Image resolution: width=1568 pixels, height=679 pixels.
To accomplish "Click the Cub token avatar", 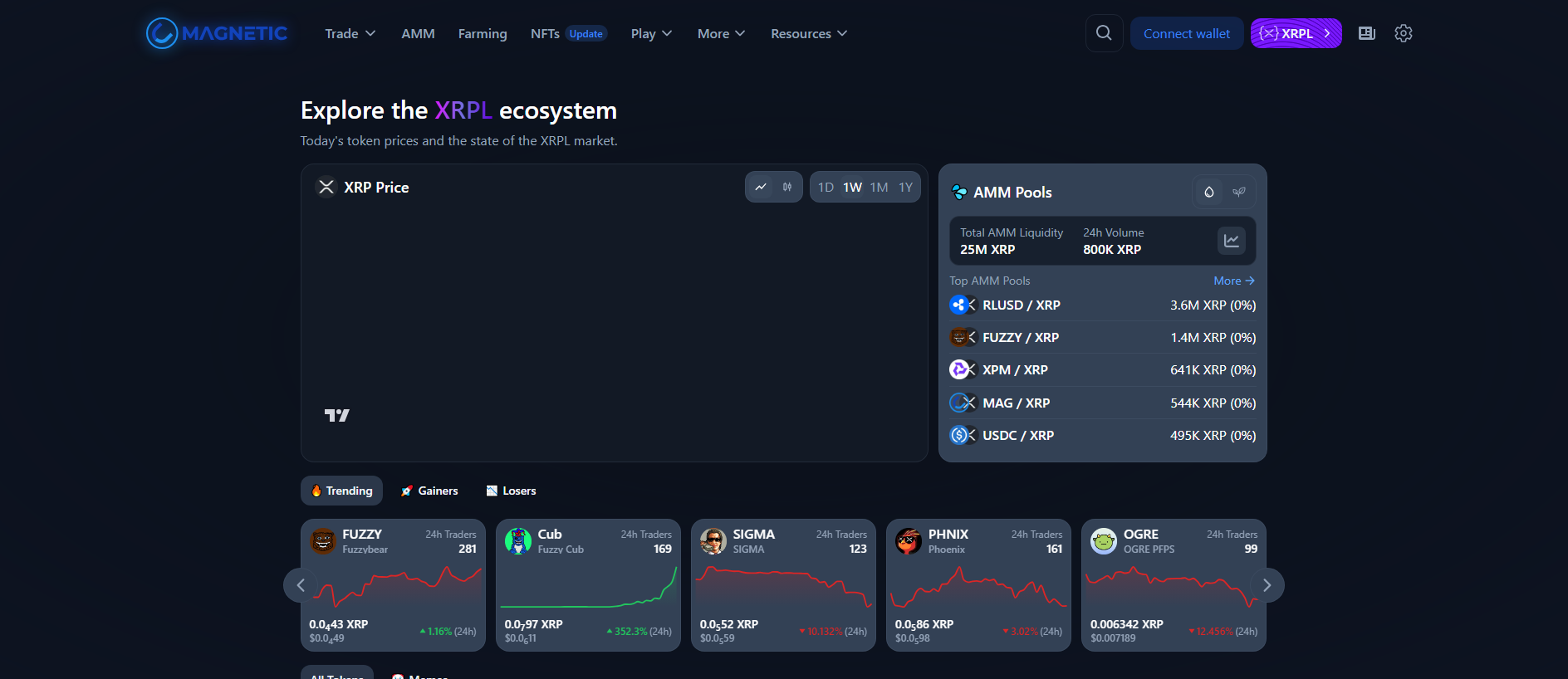I will point(518,541).
